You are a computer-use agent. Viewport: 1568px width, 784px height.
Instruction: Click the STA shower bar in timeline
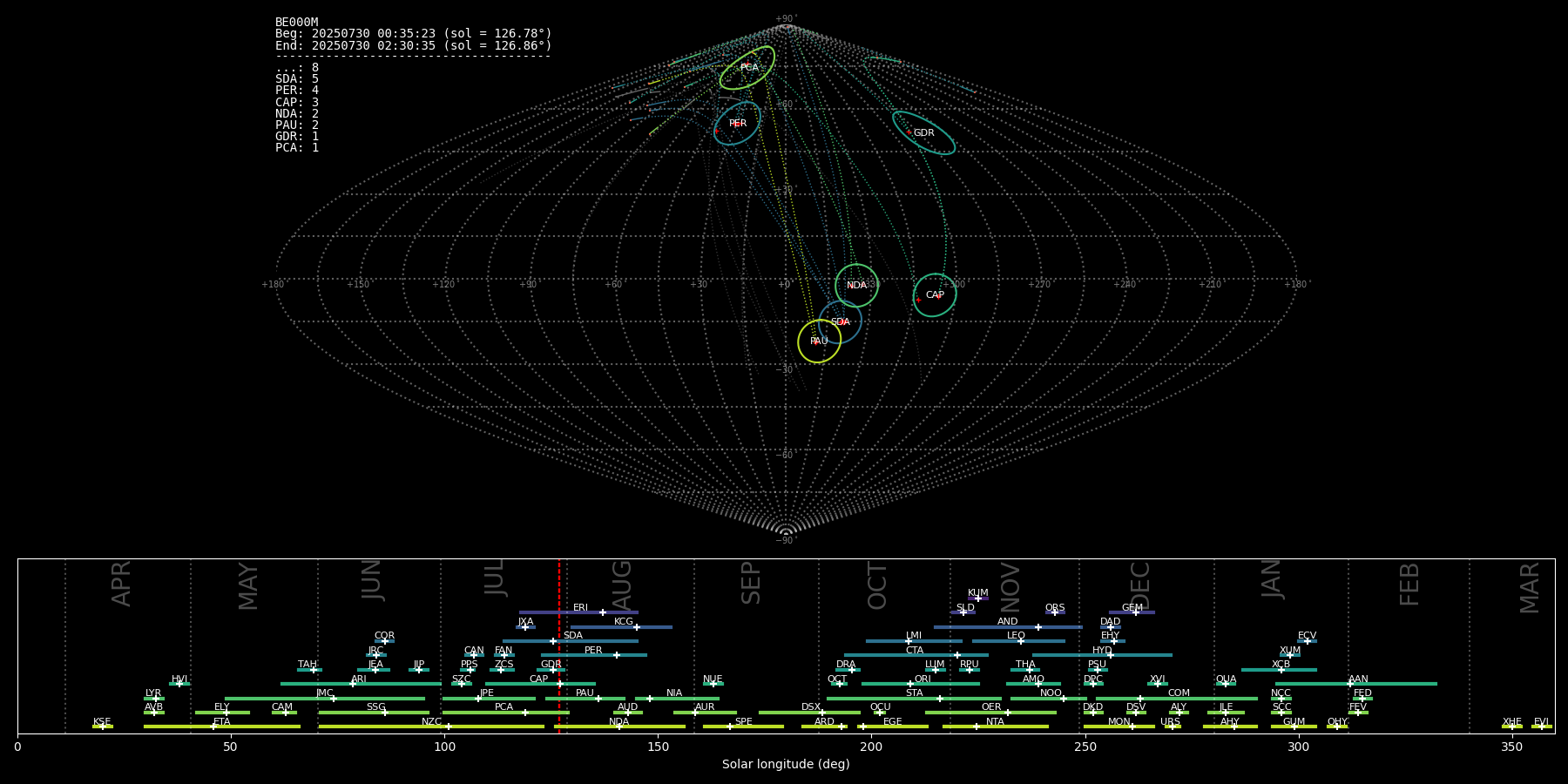click(914, 699)
